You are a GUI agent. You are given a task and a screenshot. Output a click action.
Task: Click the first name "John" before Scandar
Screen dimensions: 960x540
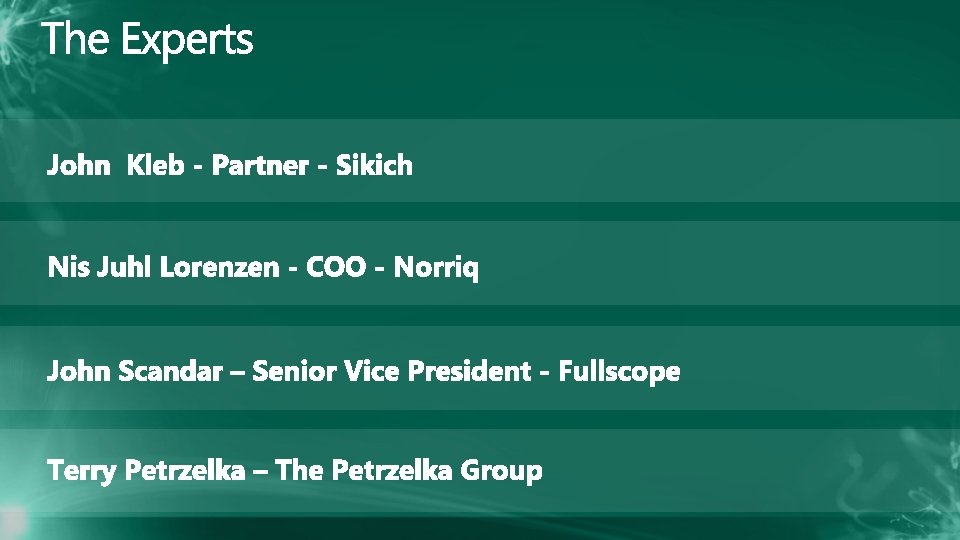pyautogui.click(x=78, y=372)
